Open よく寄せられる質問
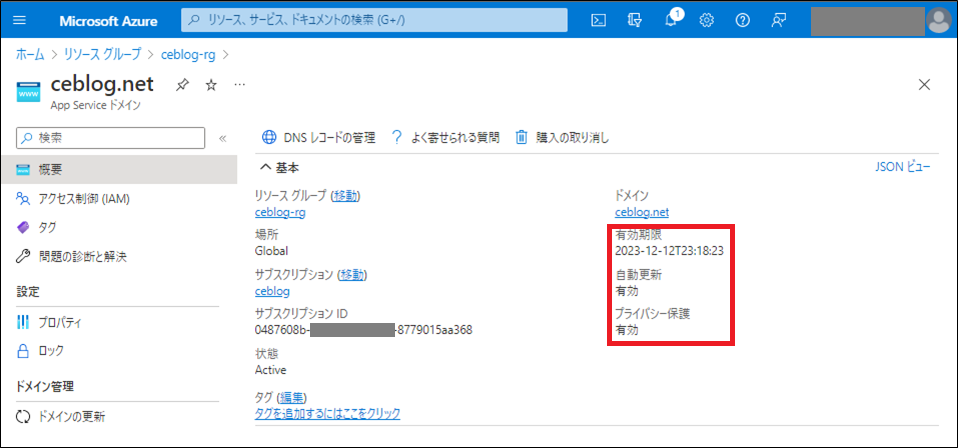Image resolution: width=958 pixels, height=448 pixels. (445, 138)
